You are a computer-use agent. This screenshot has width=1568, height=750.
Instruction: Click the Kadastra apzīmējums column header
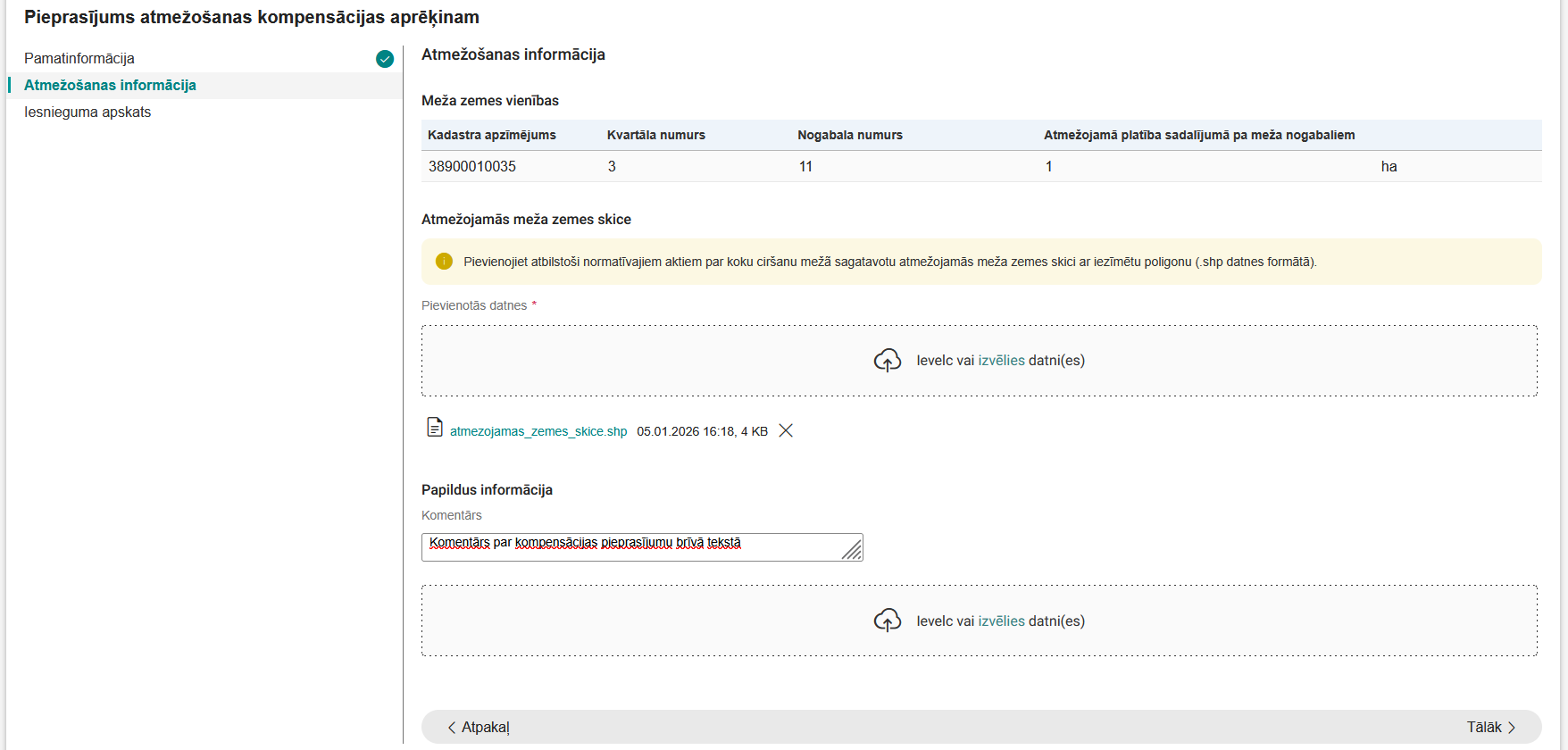click(492, 135)
